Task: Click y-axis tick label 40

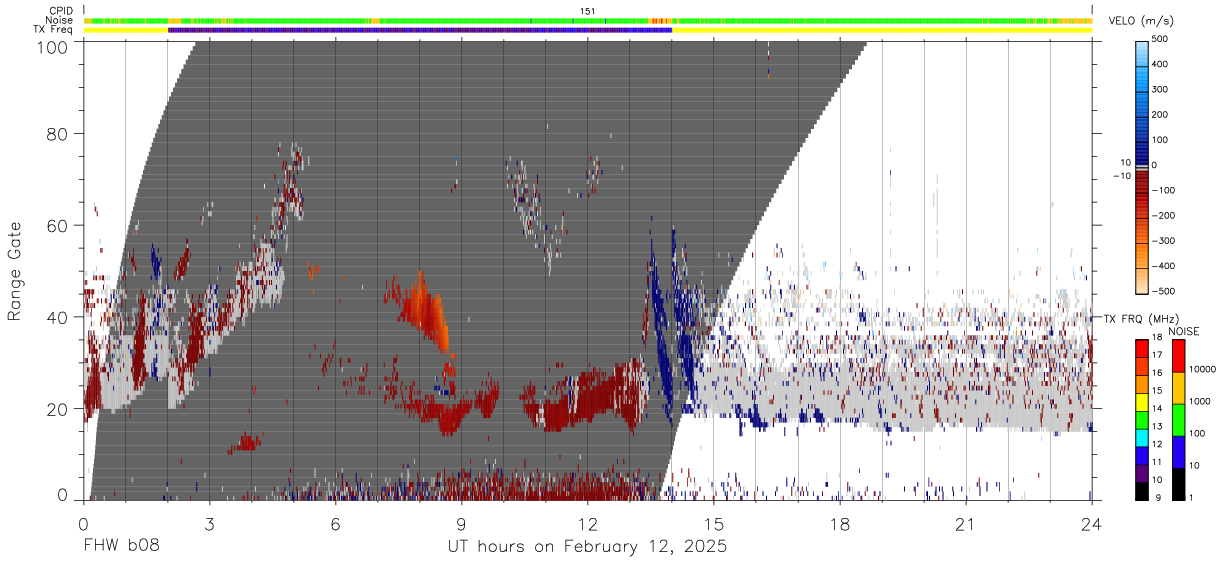Action: coord(59,317)
